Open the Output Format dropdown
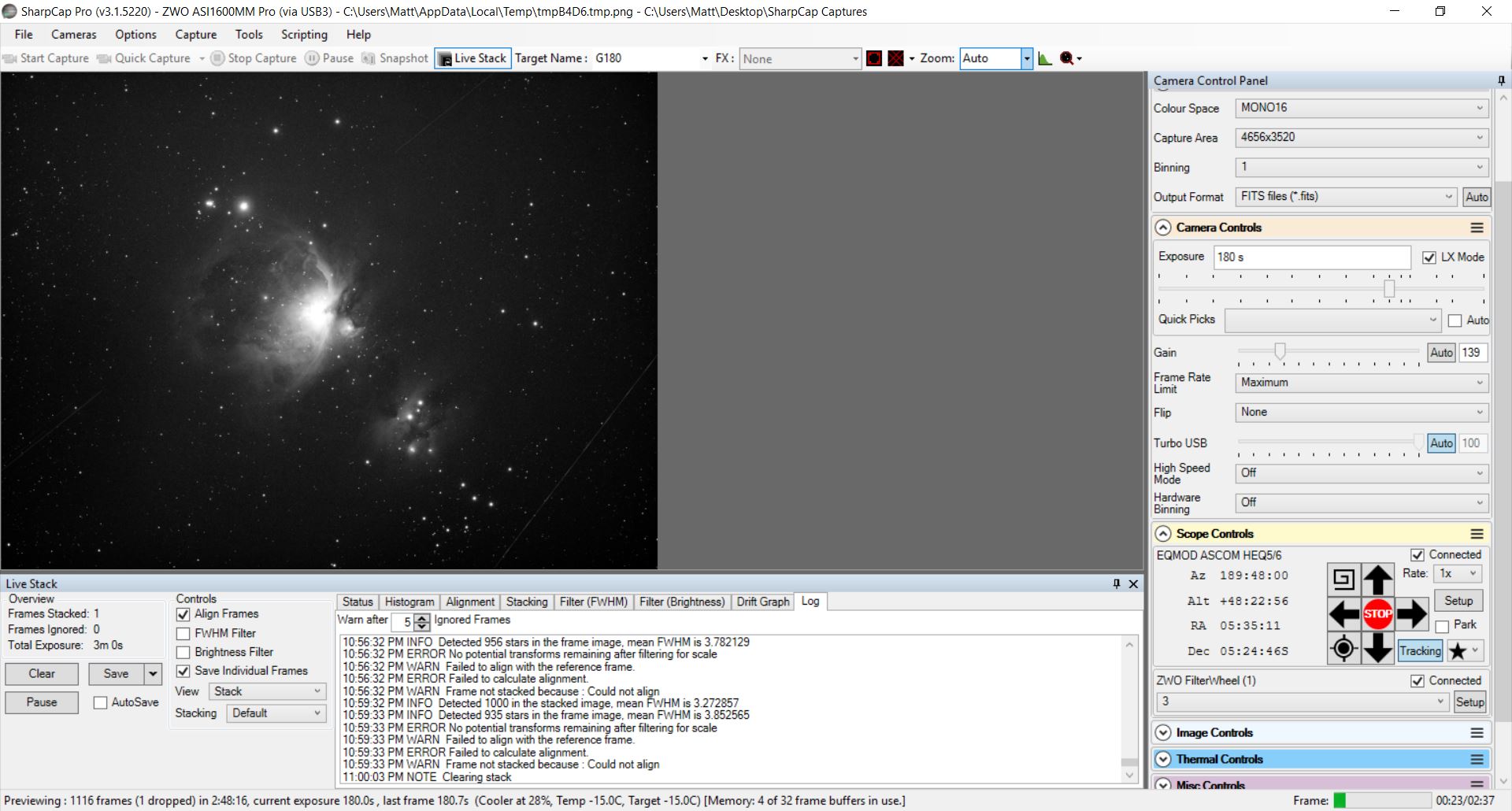Screen dimensions: 1512x811 tap(1346, 197)
